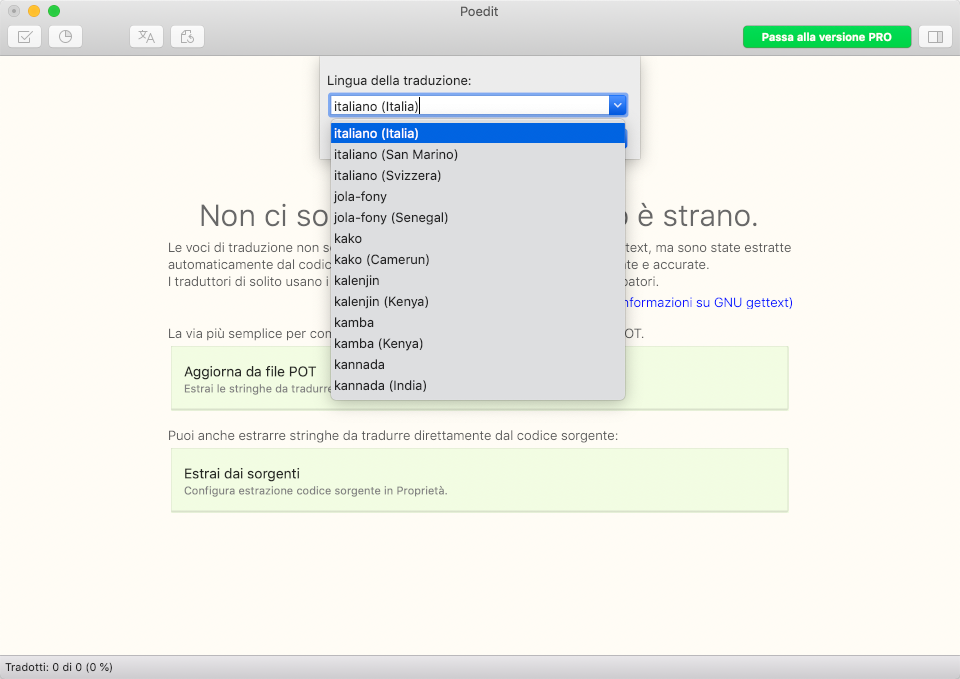Pick jola-fony language entry
960x679 pixels.
478,197
